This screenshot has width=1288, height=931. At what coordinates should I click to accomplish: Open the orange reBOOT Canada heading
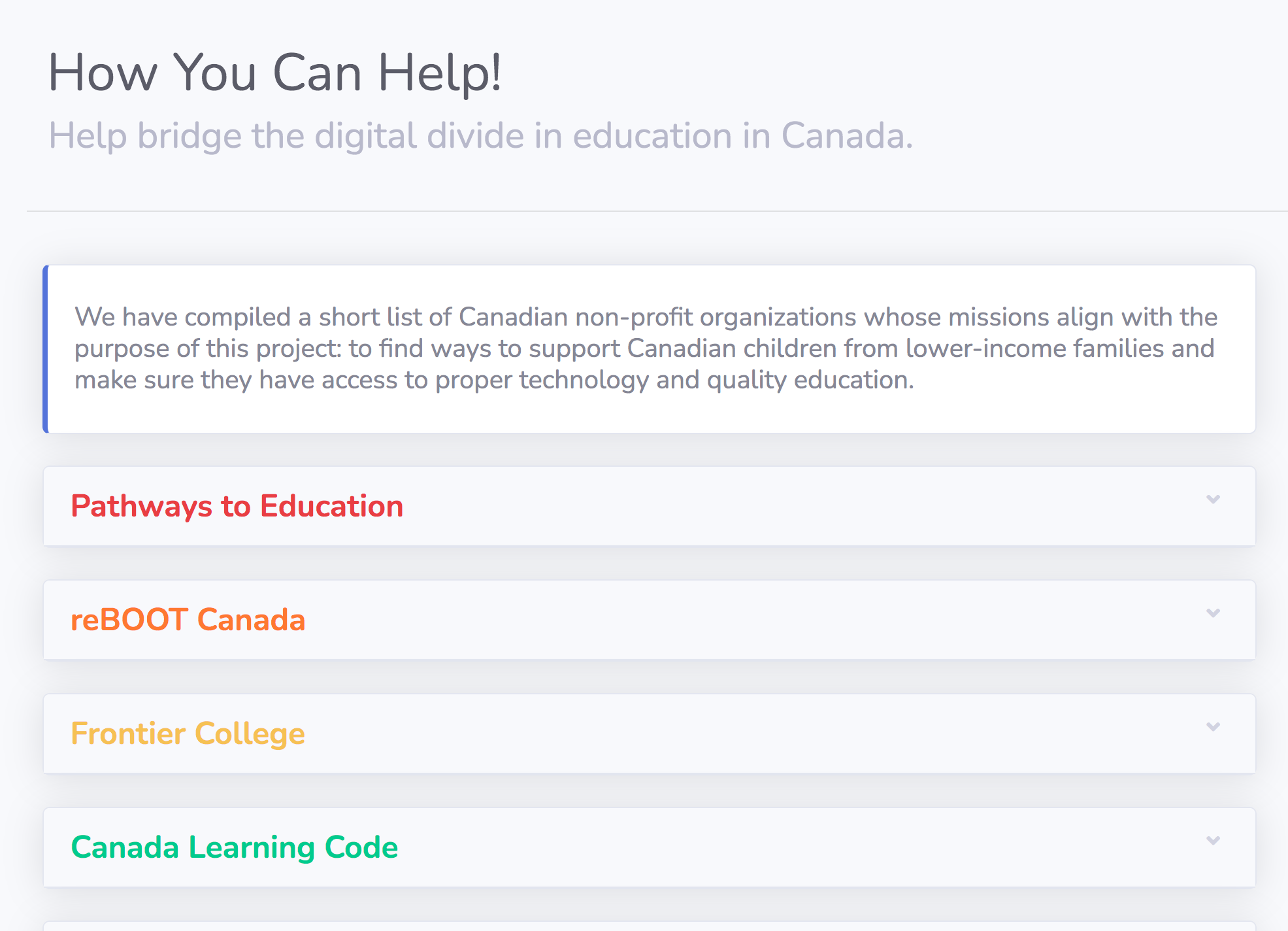click(x=188, y=620)
